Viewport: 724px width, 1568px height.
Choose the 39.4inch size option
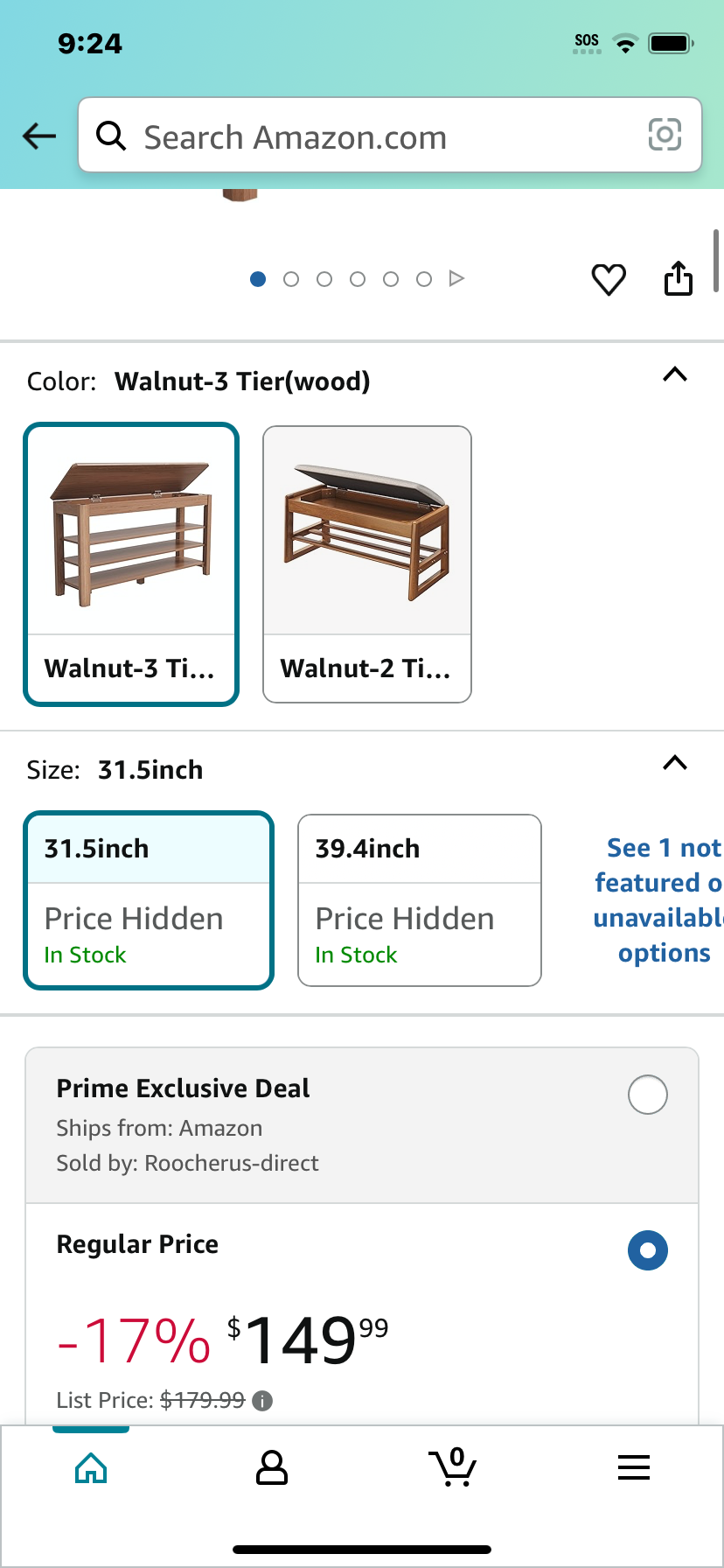coord(420,900)
